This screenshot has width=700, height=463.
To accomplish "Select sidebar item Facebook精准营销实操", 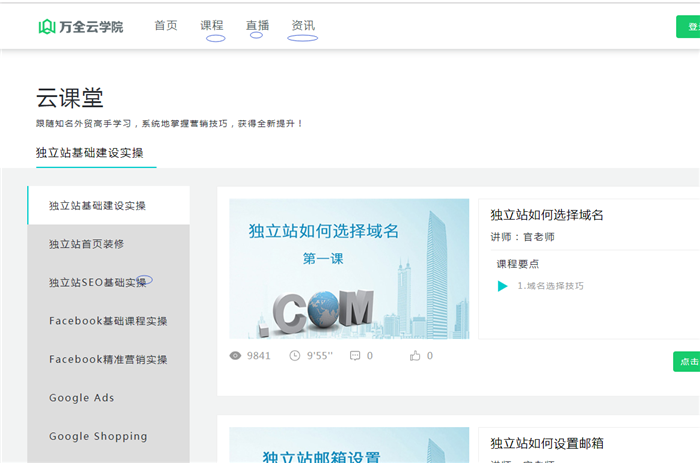I will 108,359.
